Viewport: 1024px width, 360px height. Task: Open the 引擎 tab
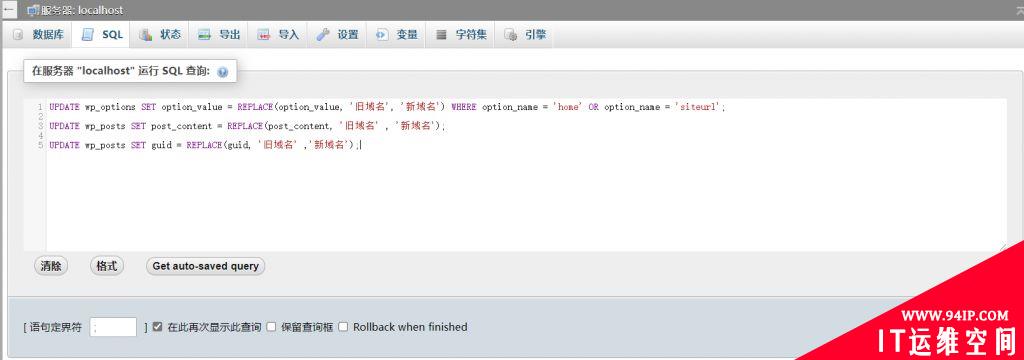click(x=525, y=35)
